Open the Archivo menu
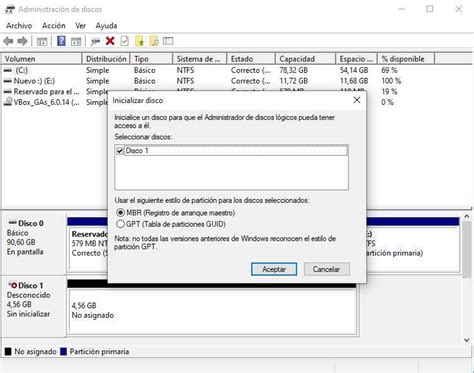The height and width of the screenshot is (373, 474). 19,26
